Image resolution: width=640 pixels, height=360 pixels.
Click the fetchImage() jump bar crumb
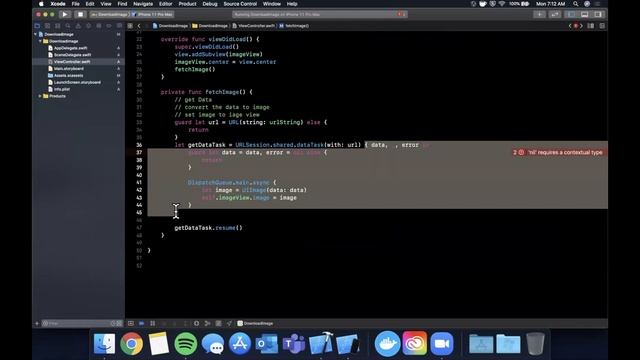(294, 26)
